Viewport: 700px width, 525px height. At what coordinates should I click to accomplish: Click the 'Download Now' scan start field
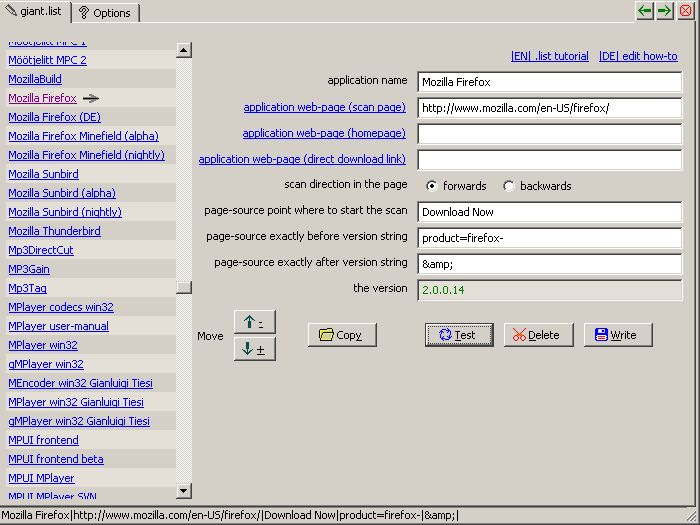550,212
